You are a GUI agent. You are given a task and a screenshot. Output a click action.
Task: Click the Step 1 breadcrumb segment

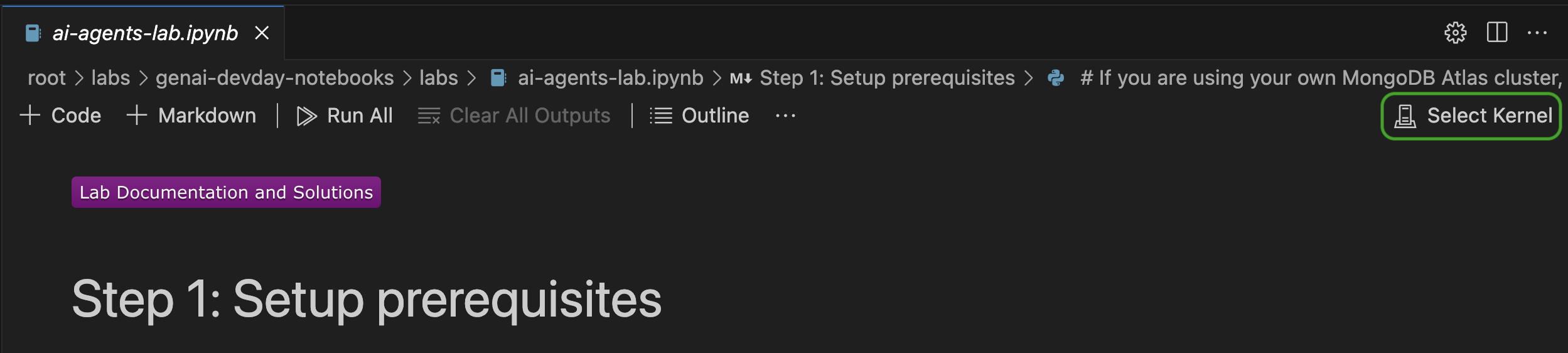click(x=886, y=78)
